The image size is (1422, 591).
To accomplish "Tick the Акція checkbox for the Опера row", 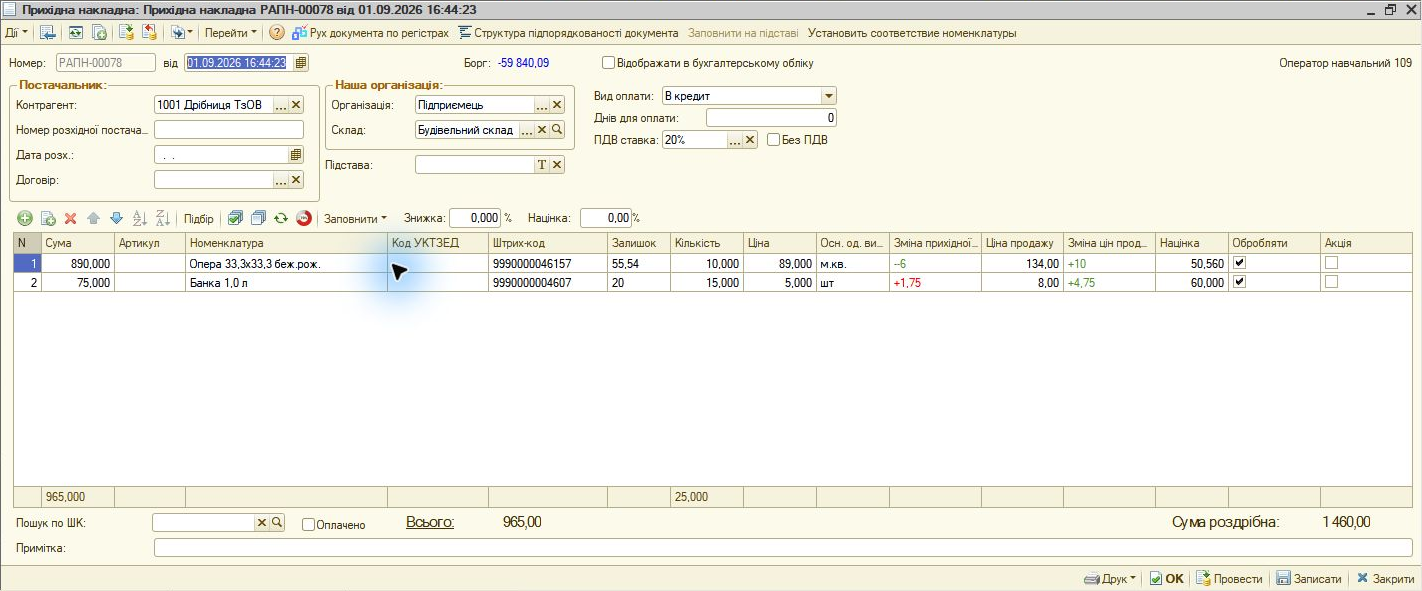I will (x=1331, y=262).
